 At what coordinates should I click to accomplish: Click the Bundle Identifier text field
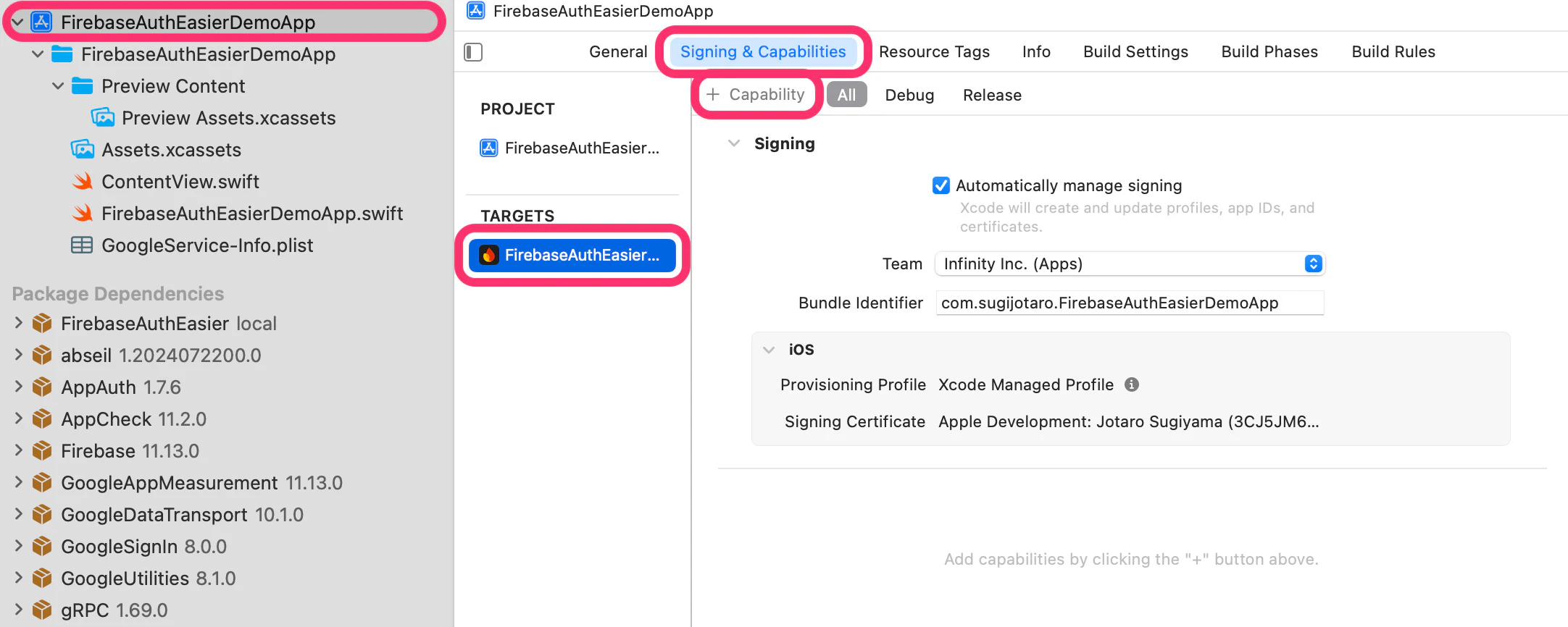click(x=1130, y=303)
